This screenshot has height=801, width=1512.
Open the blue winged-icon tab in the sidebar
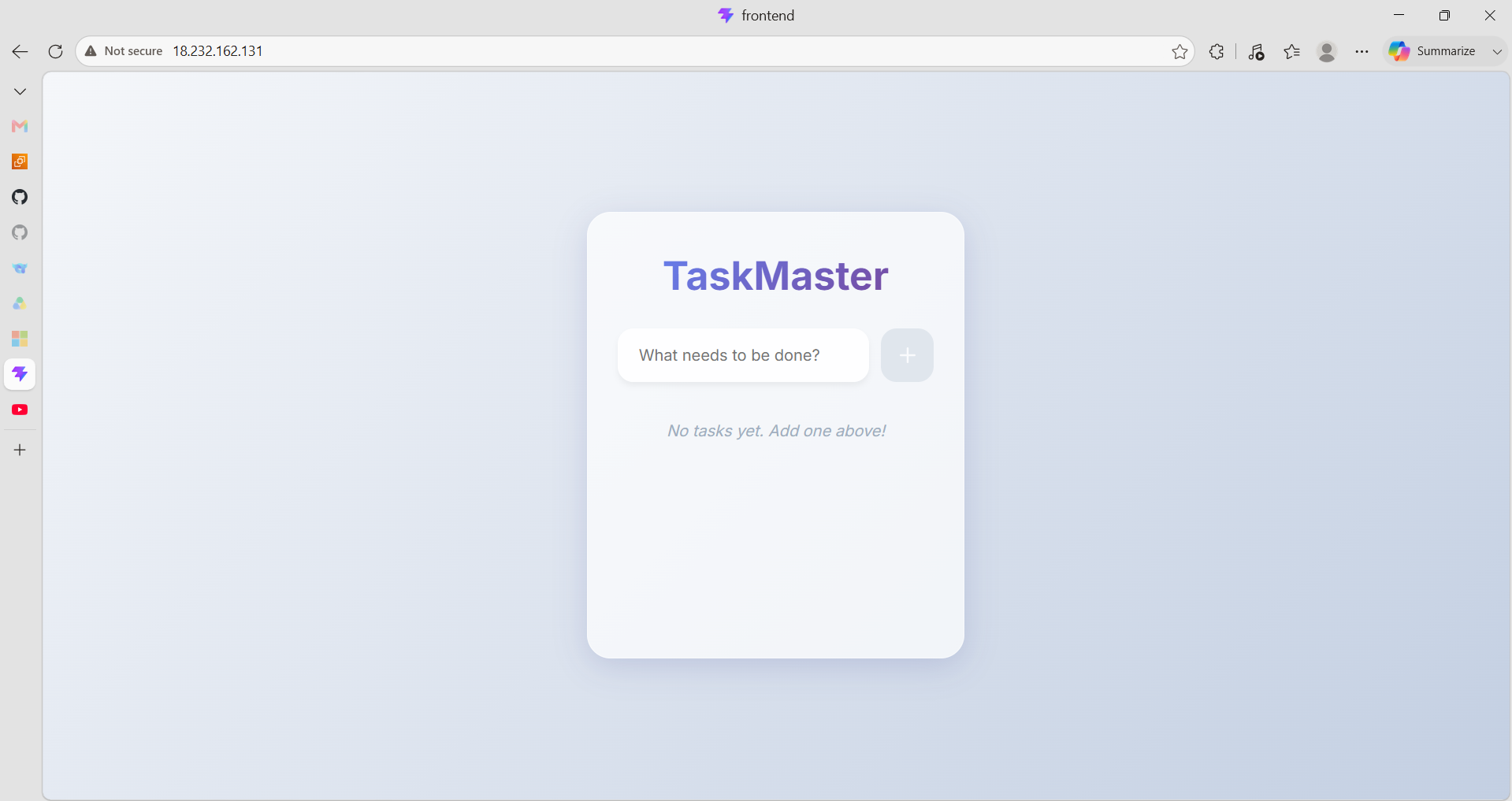coord(20,268)
